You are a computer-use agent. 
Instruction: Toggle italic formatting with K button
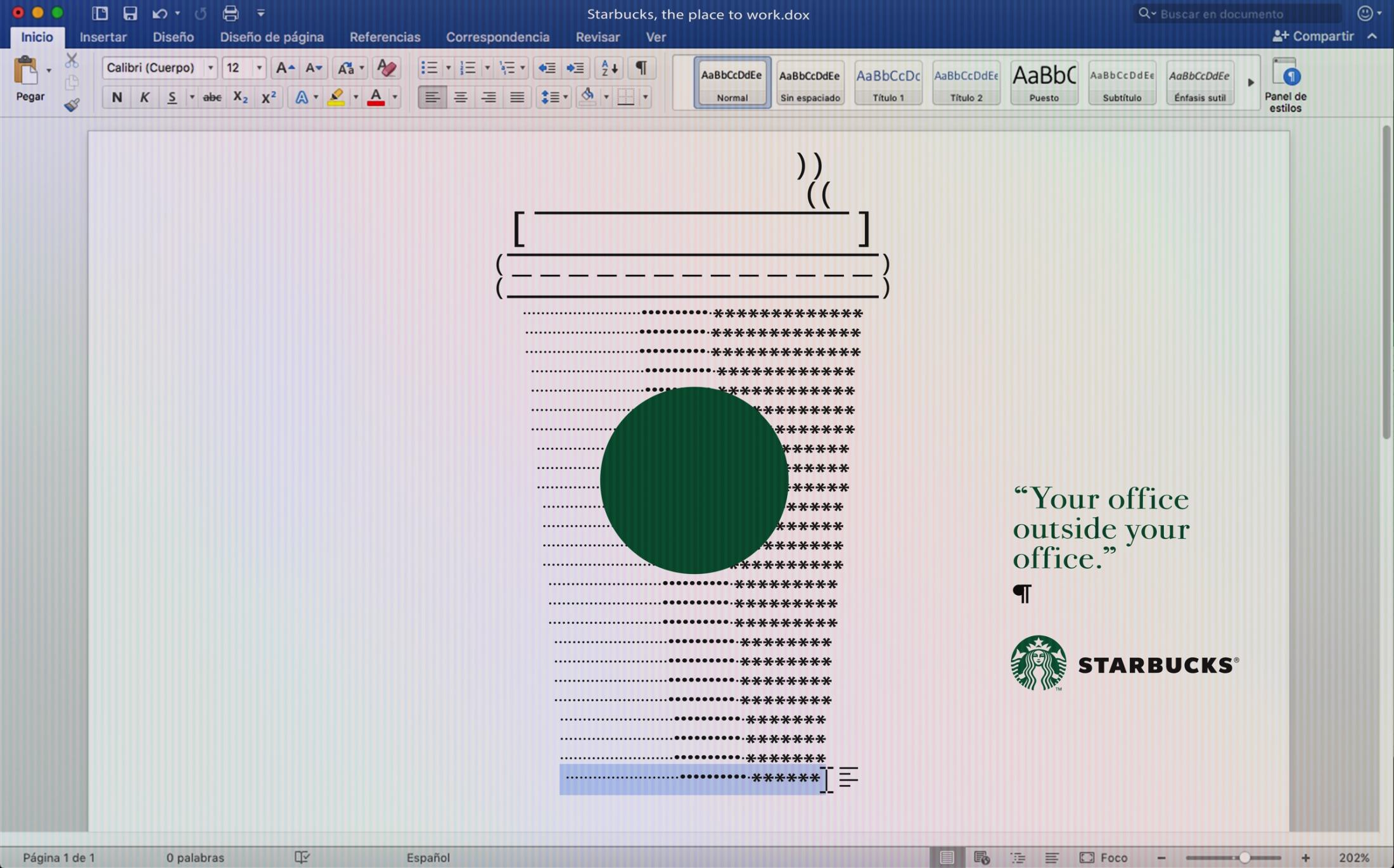144,97
